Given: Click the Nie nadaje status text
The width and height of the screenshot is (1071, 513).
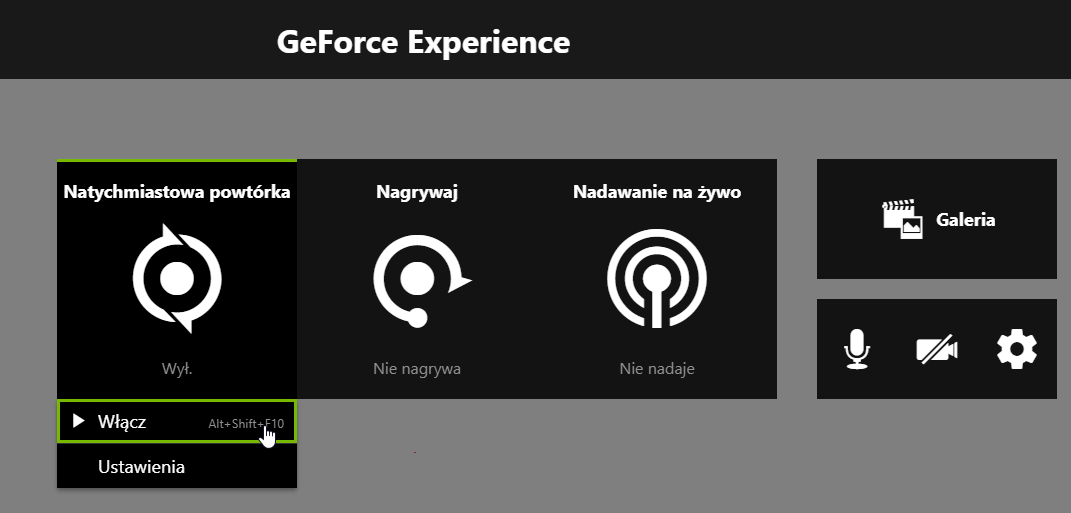Looking at the screenshot, I should tap(656, 369).
